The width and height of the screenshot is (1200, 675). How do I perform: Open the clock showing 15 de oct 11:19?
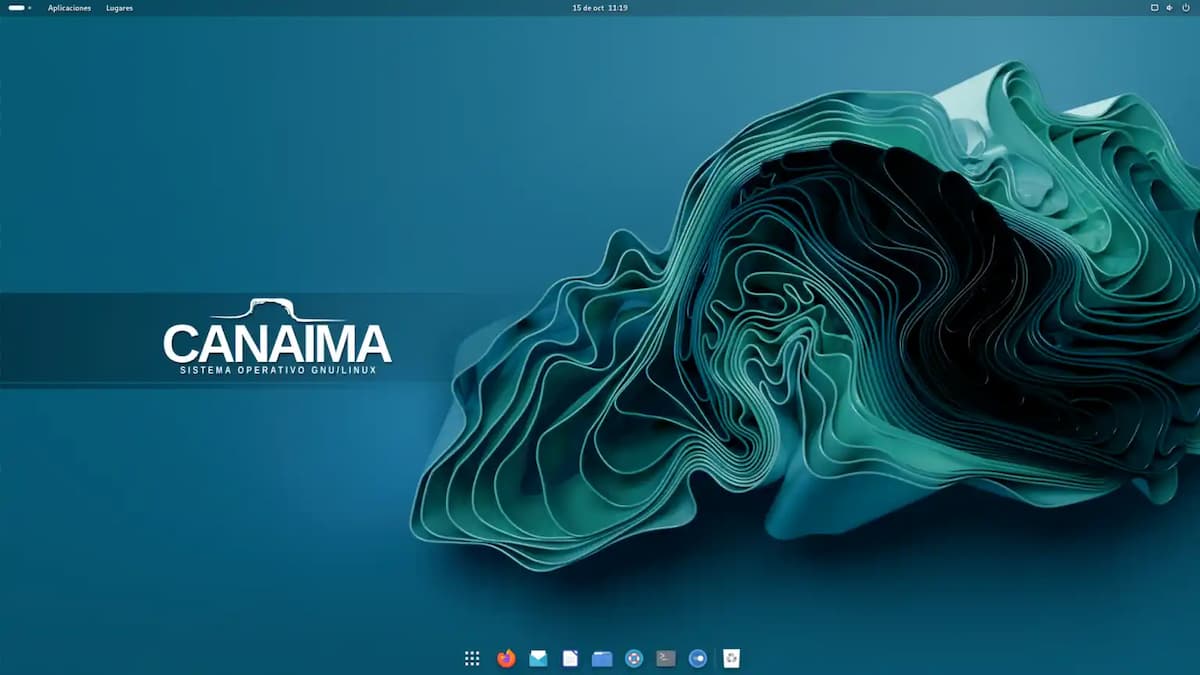pyautogui.click(x=600, y=7)
